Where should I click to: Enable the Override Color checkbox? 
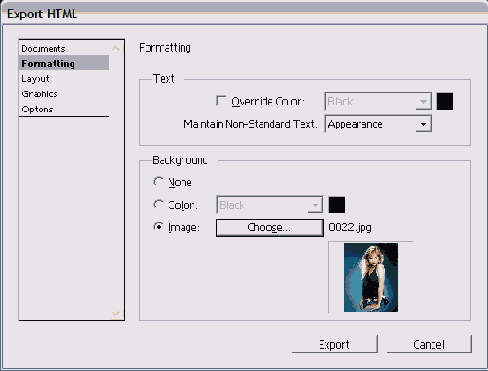coord(221,101)
